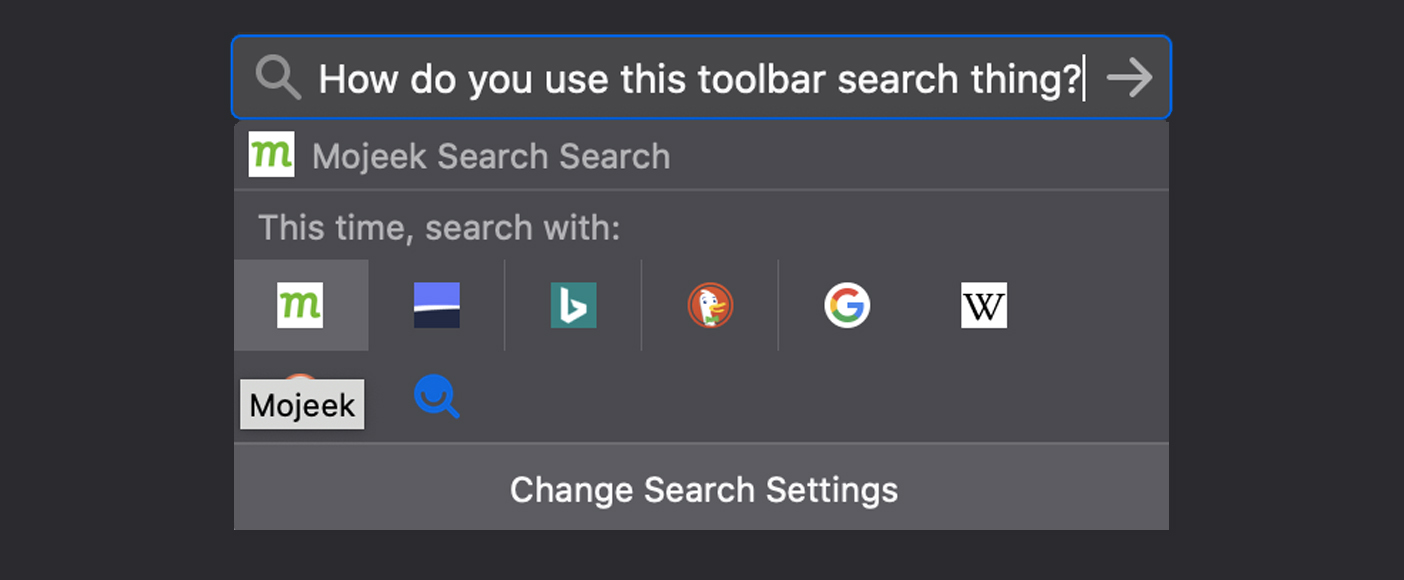Select the blue smiling magnifier engine icon
The height and width of the screenshot is (580, 1404).
click(437, 396)
